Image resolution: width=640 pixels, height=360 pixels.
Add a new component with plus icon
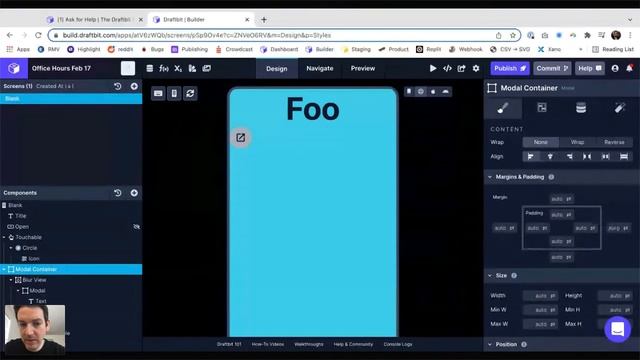(134, 193)
